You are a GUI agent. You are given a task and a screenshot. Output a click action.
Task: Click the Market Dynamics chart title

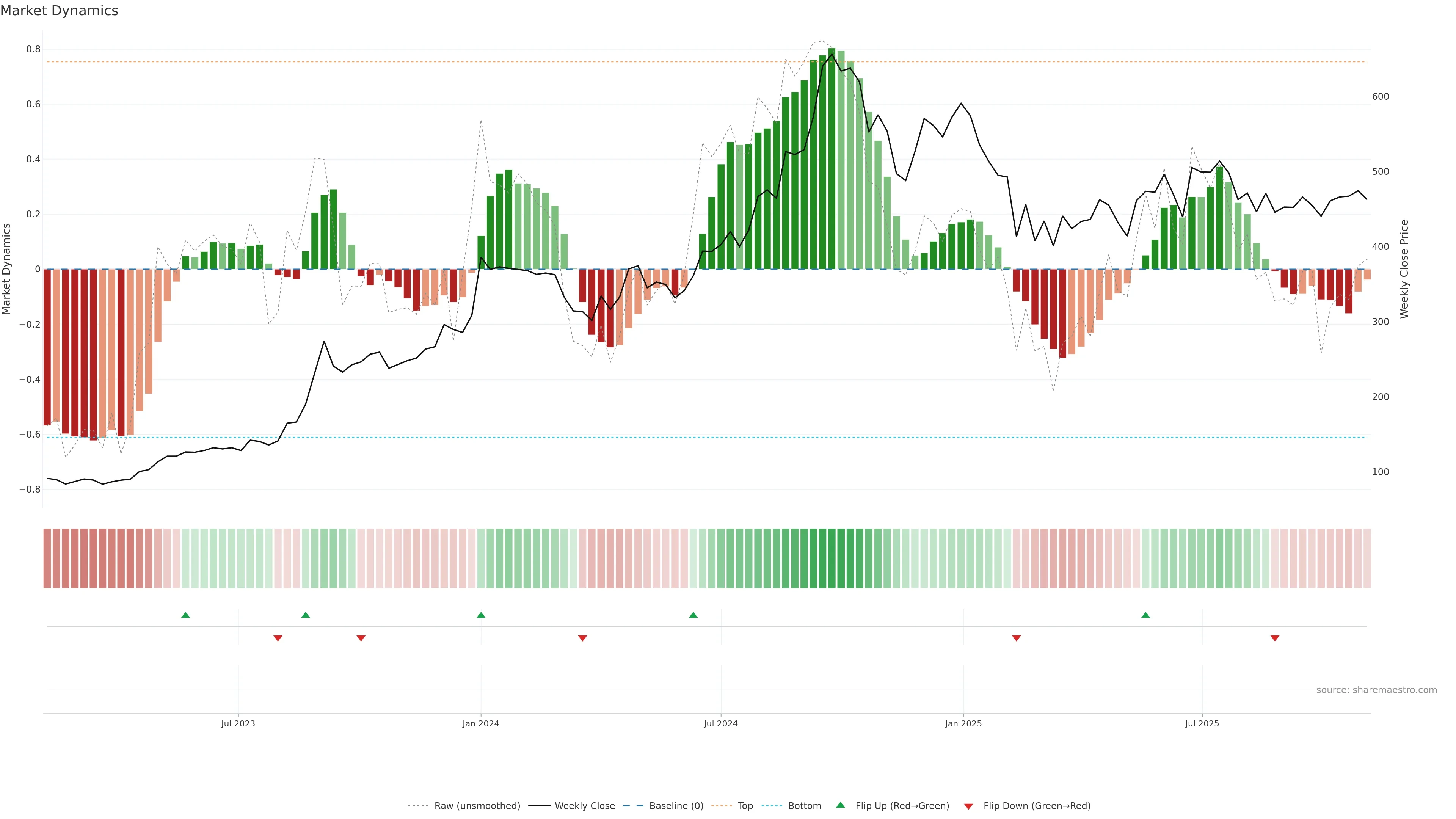60,11
